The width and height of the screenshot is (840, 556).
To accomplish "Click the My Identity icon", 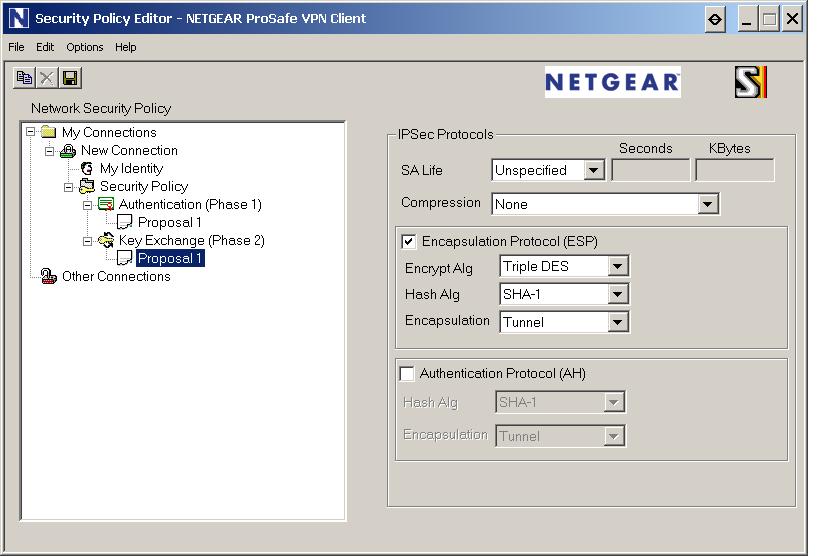I will pos(87,169).
